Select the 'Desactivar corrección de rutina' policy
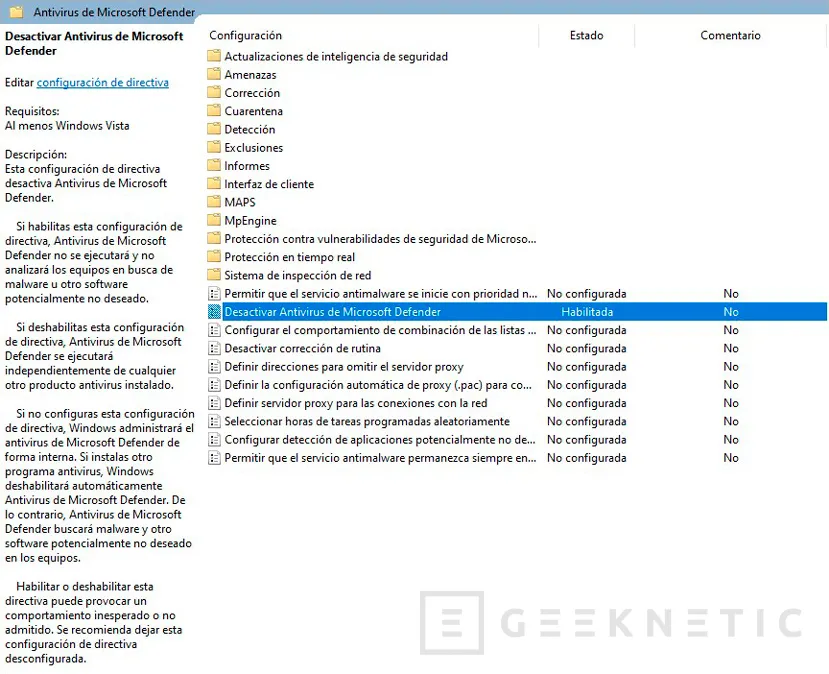This screenshot has height=674, width=829. tap(302, 348)
